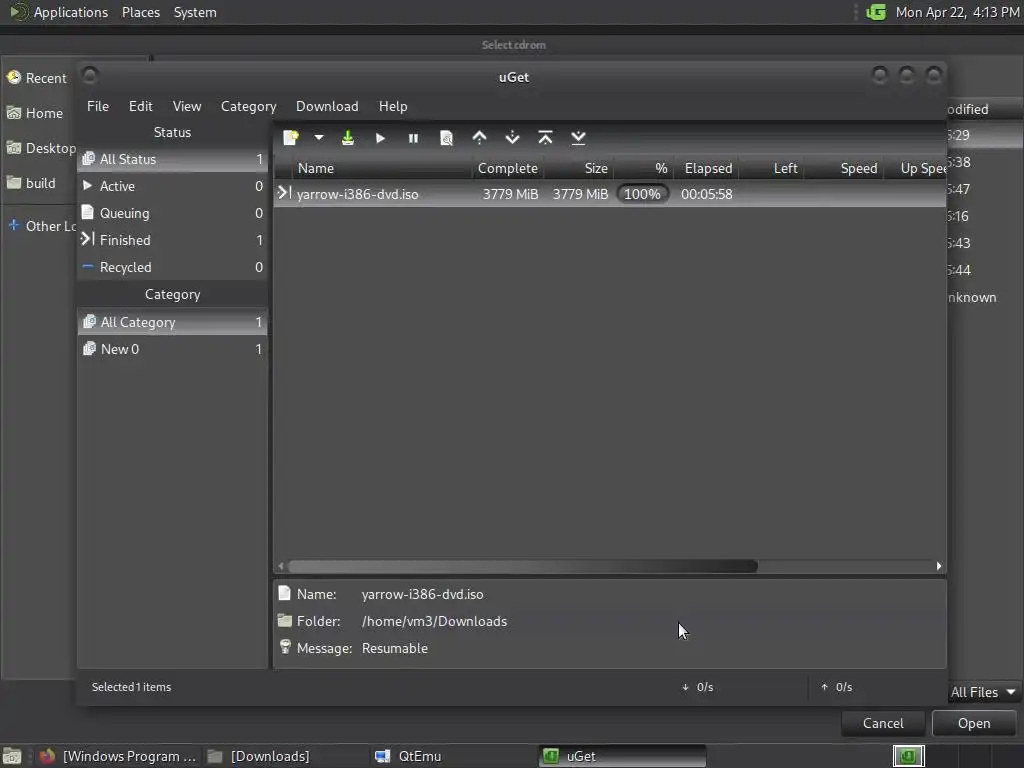The height and width of the screenshot is (768, 1024).
Task: Click Open in the file chooser dialog
Action: tap(974, 724)
